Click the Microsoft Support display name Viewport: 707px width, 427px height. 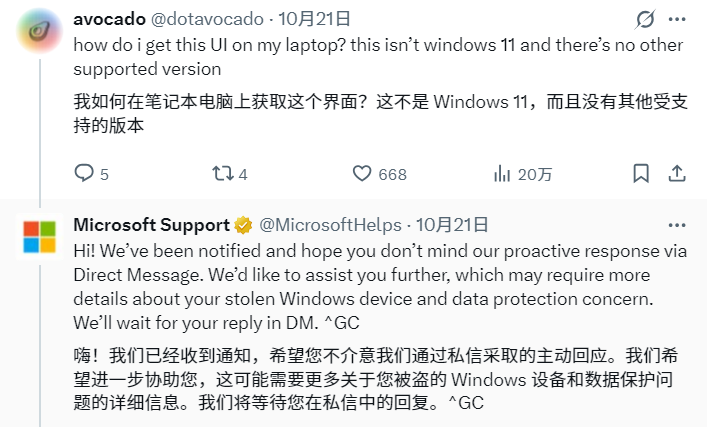tap(151, 224)
